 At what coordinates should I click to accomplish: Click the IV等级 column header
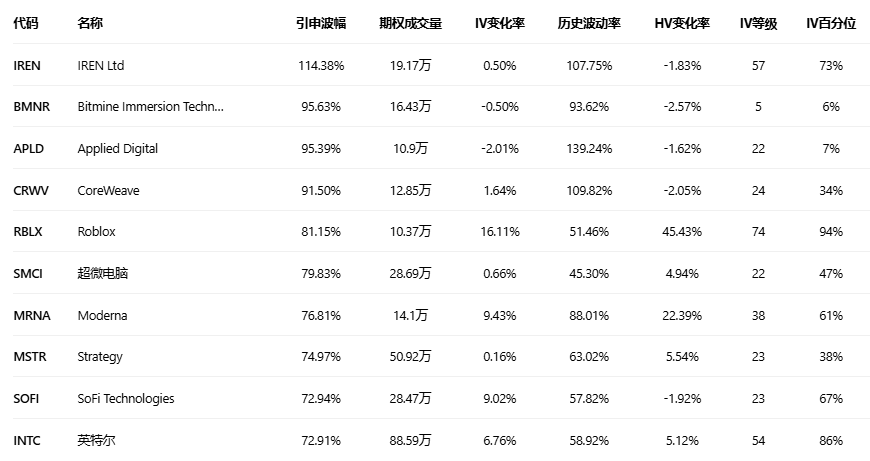pyautogui.click(x=758, y=23)
